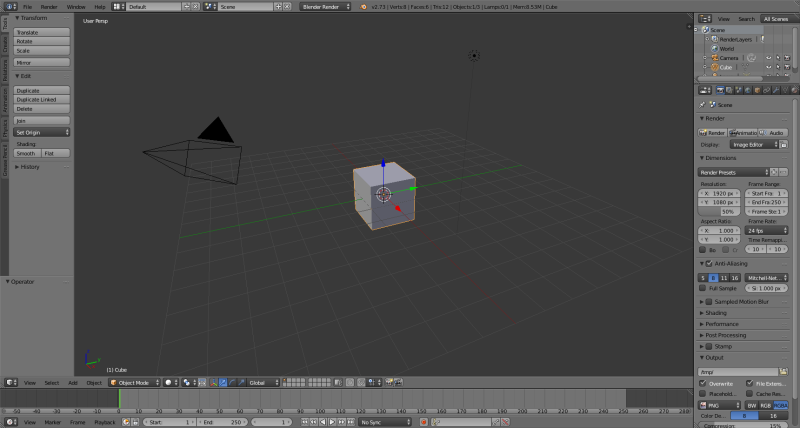Open the Object Mode dropdown
This screenshot has width=800, height=428.
[134, 382]
